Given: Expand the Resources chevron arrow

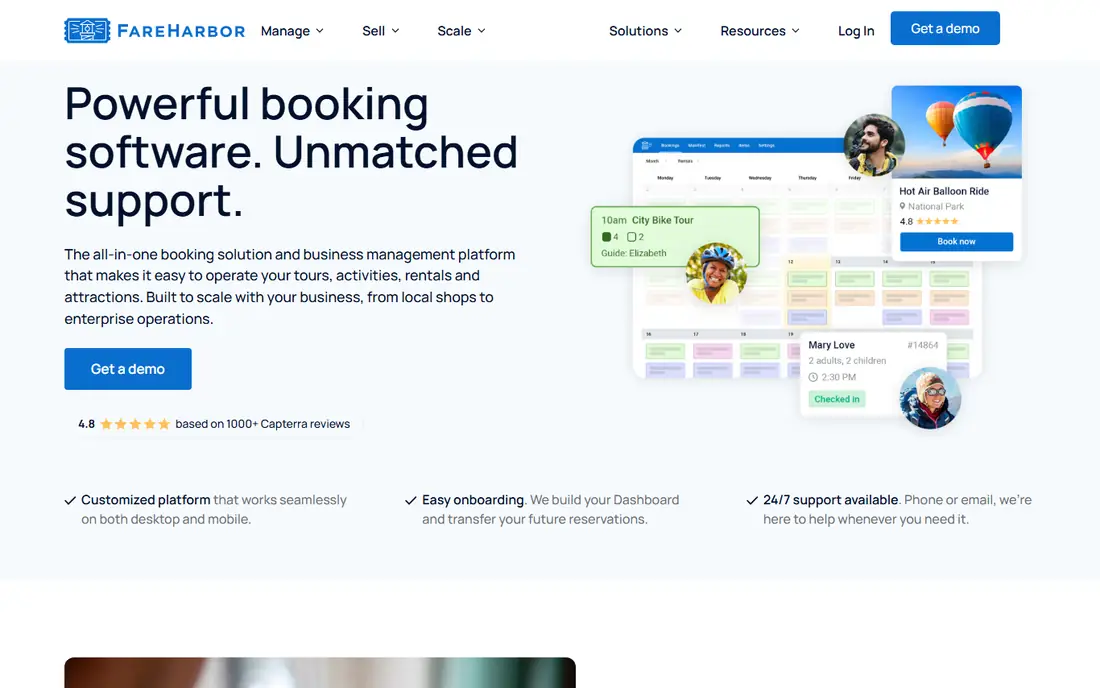Looking at the screenshot, I should pyautogui.click(x=796, y=31).
